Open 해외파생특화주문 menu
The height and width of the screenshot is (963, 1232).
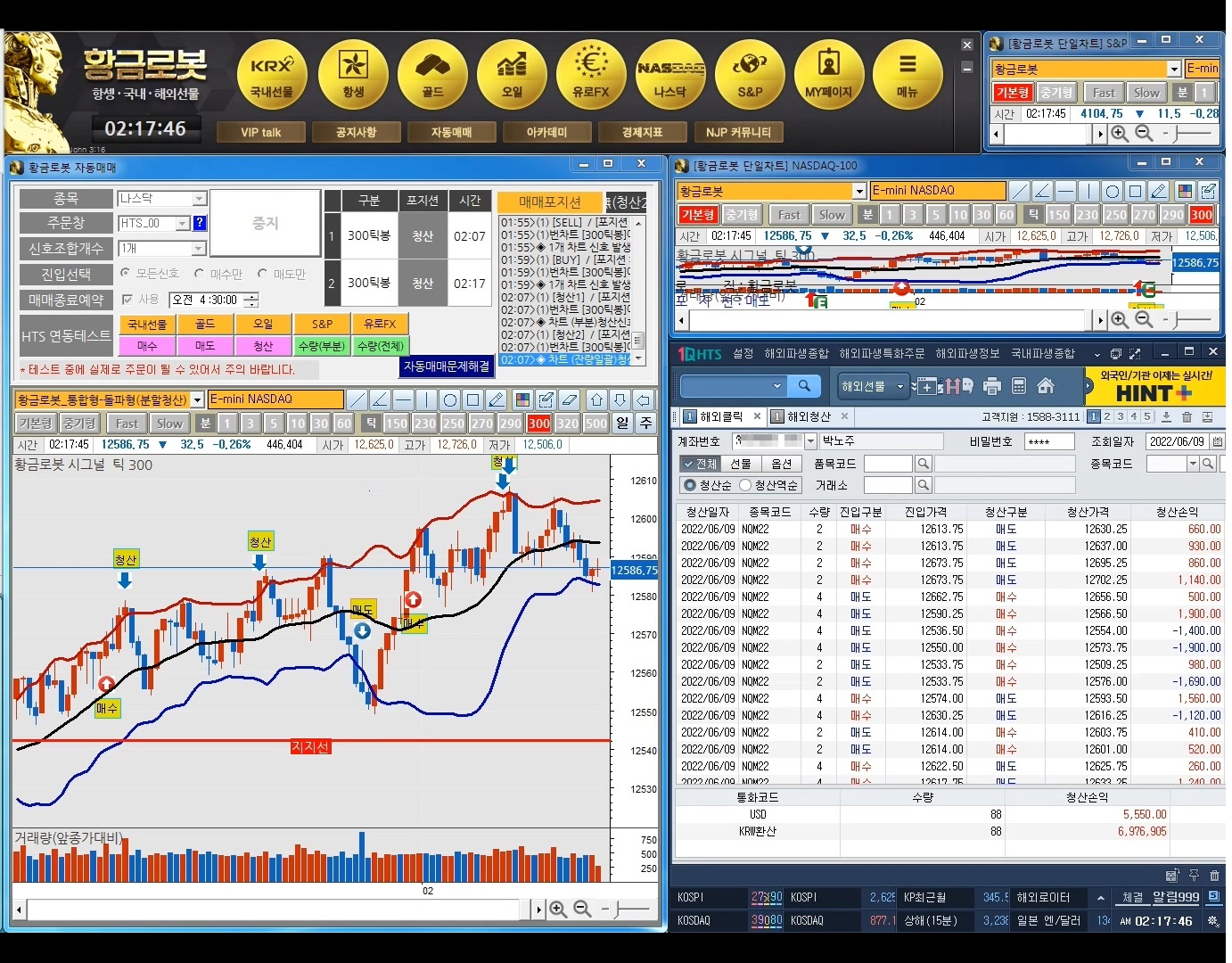pyautogui.click(x=882, y=353)
